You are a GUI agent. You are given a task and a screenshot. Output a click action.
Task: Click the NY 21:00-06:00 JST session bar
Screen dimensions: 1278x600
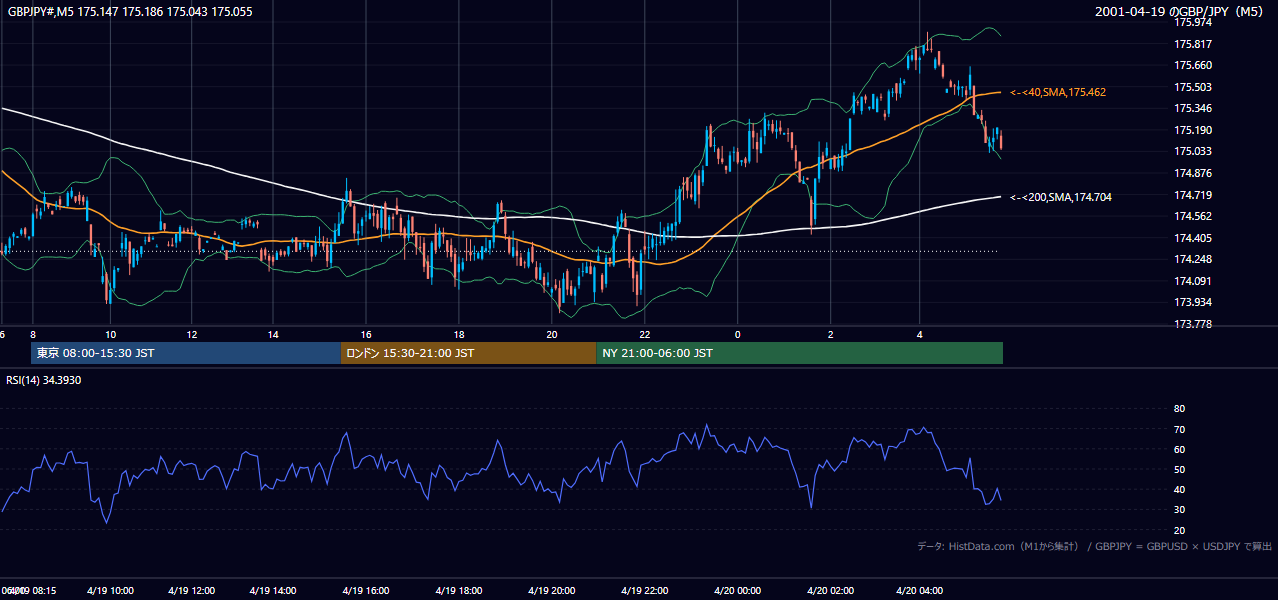(x=800, y=353)
